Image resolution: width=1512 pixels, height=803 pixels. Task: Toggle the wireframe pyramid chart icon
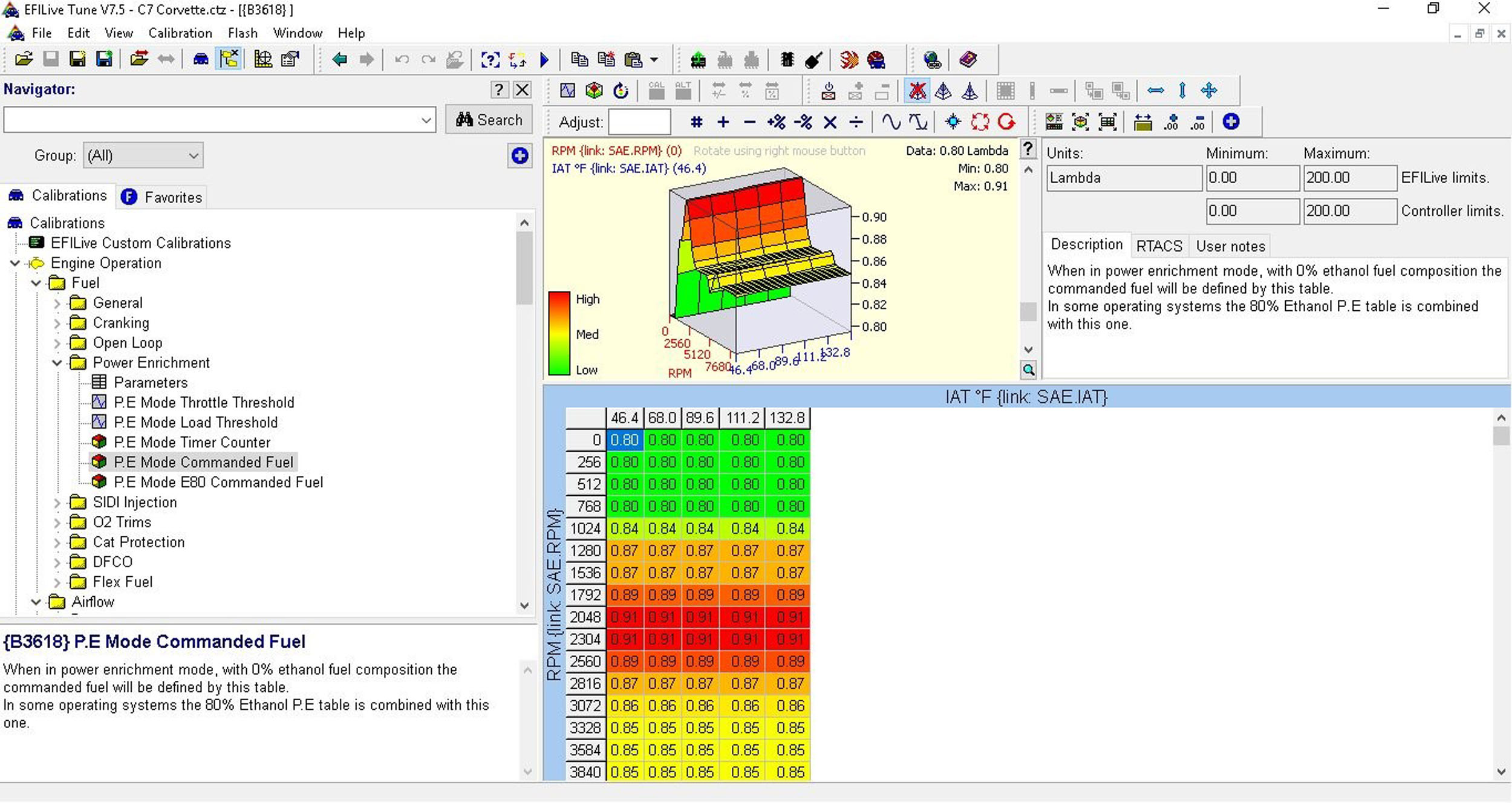(943, 91)
